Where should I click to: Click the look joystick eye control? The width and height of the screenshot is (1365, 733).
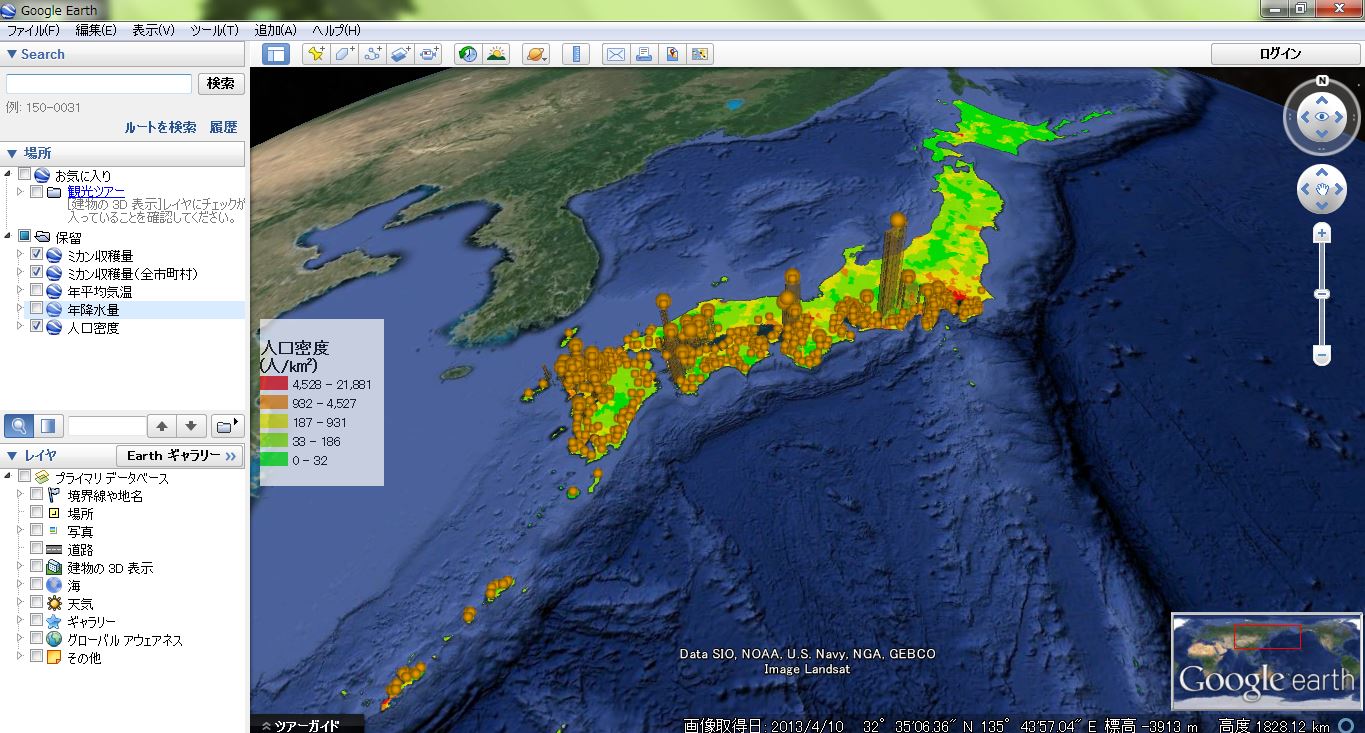coord(1322,117)
